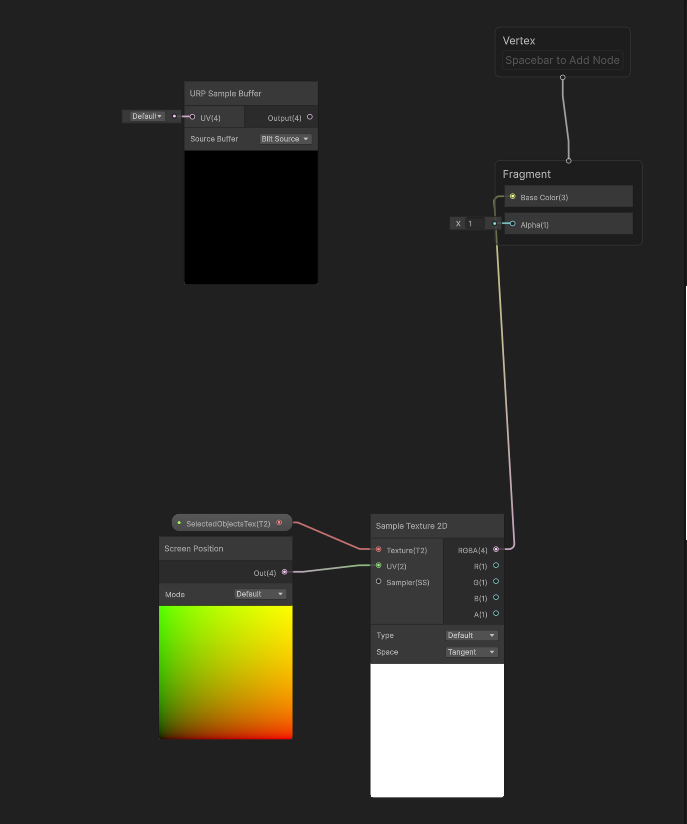Open the Screen Position Mode dropdown
687x824 pixels.
(260, 594)
